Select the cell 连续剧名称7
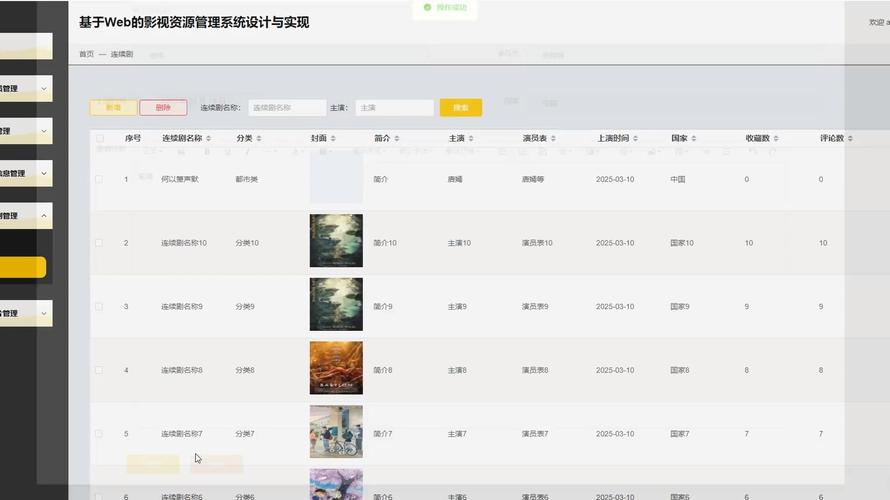The width and height of the screenshot is (890, 500). [x=182, y=434]
